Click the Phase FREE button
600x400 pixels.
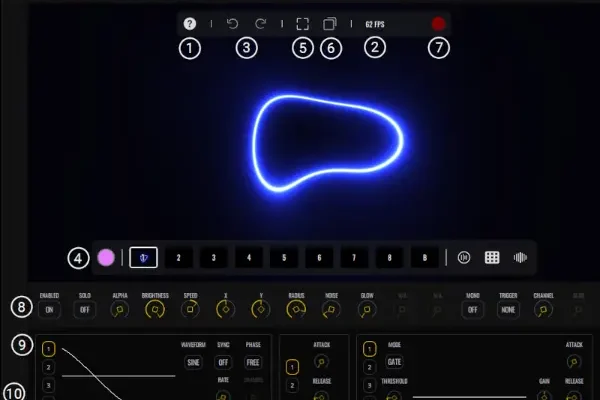[x=252, y=362]
